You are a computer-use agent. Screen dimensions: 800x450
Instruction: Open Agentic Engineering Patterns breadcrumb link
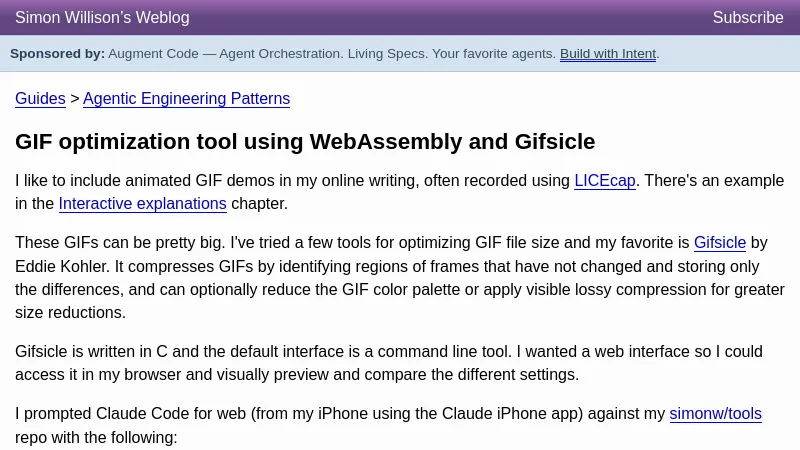point(186,99)
